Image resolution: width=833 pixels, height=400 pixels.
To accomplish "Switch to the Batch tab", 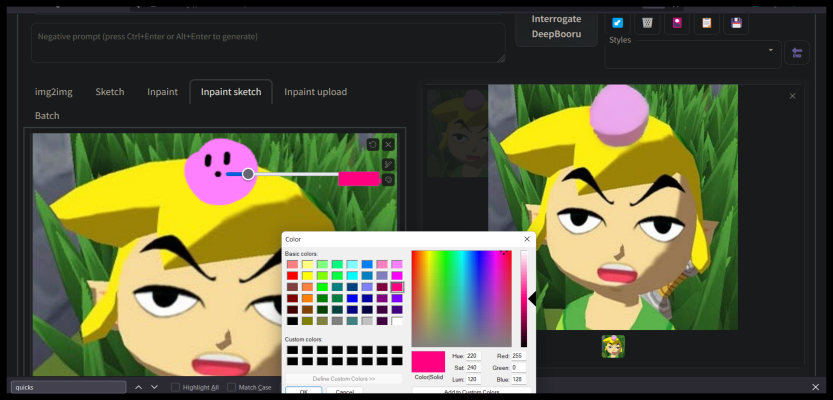I will pos(47,116).
